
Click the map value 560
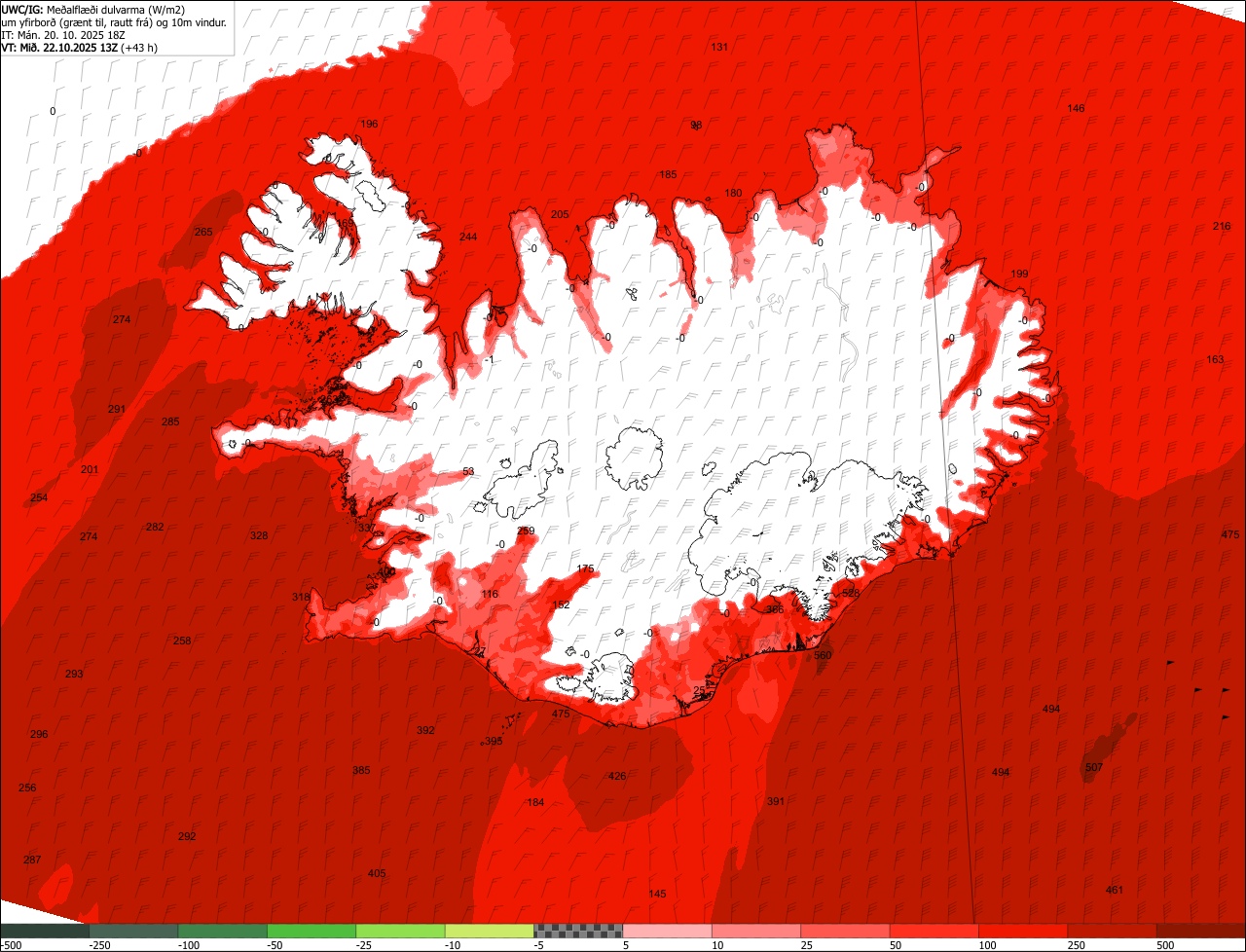point(823,655)
